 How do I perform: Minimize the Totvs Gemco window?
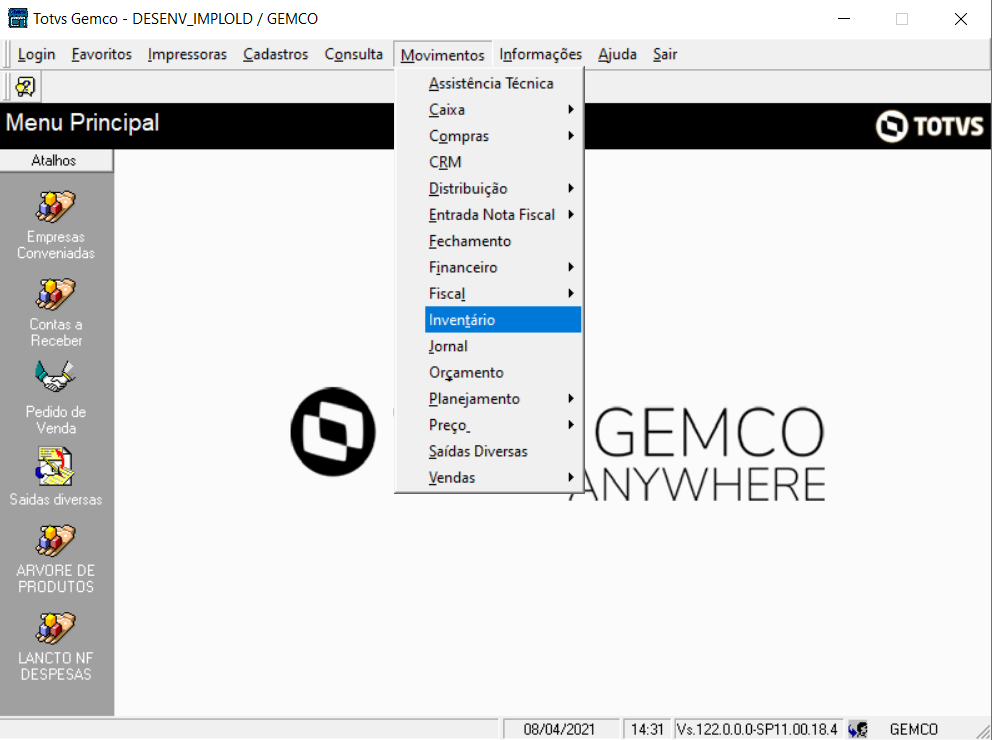844,18
